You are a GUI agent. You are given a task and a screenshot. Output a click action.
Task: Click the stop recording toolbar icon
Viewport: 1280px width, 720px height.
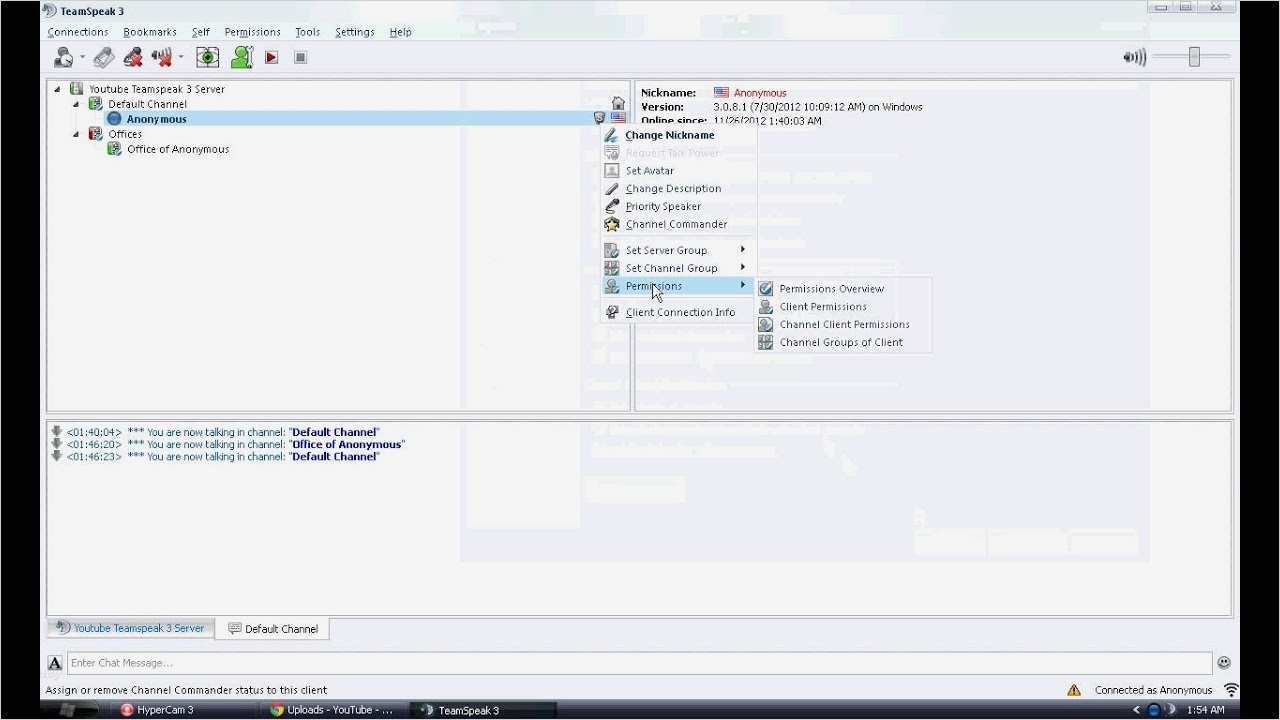coord(300,57)
